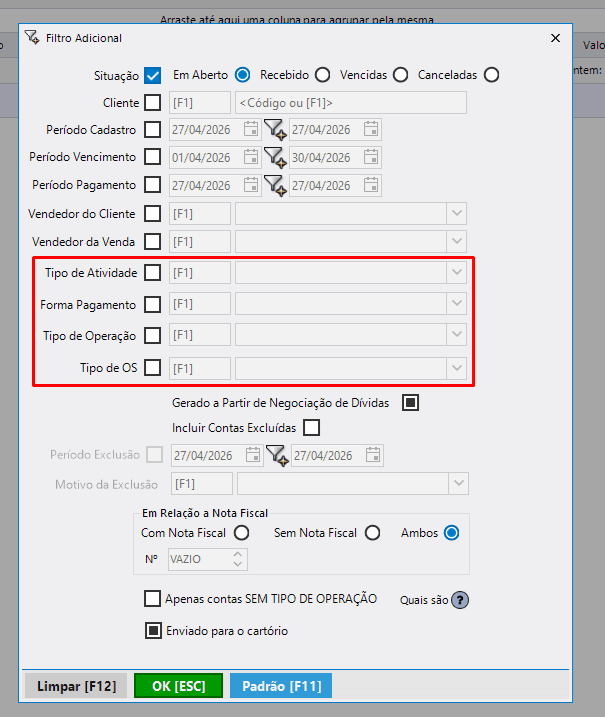
Task: Open calendar for Período Exclusão start date
Action: click(252, 455)
